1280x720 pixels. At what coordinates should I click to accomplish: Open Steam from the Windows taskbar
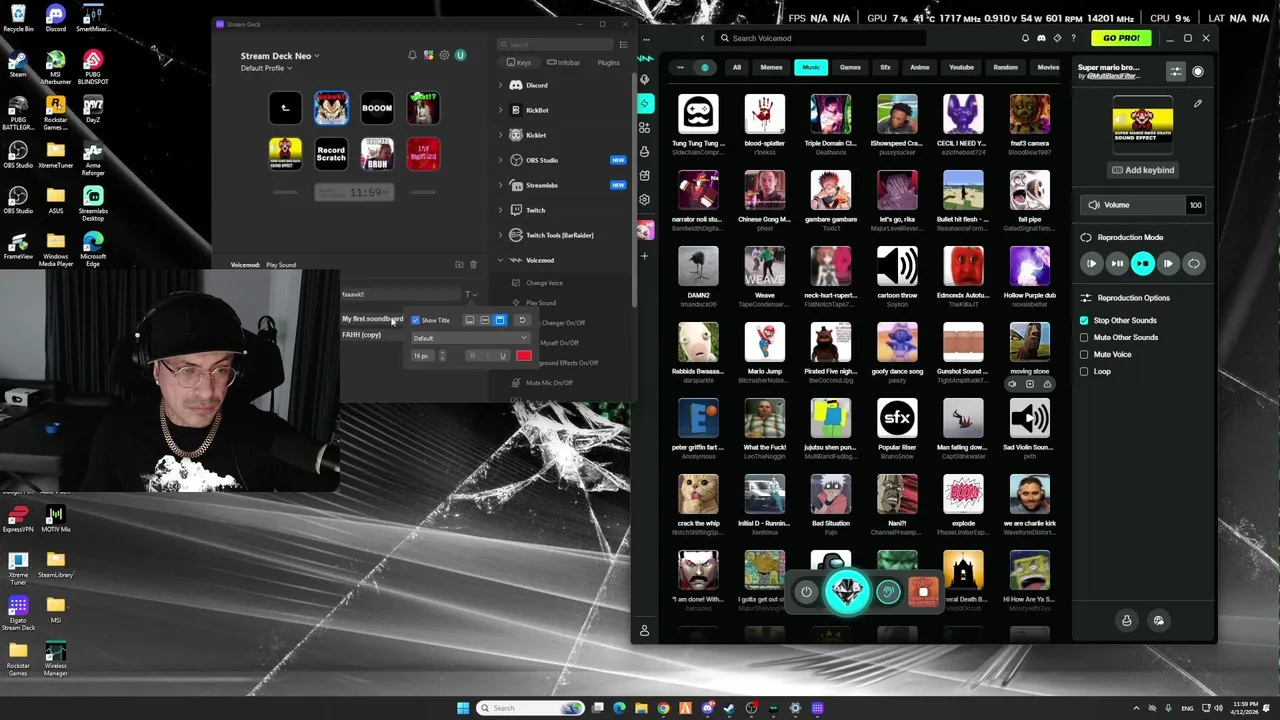[x=729, y=708]
